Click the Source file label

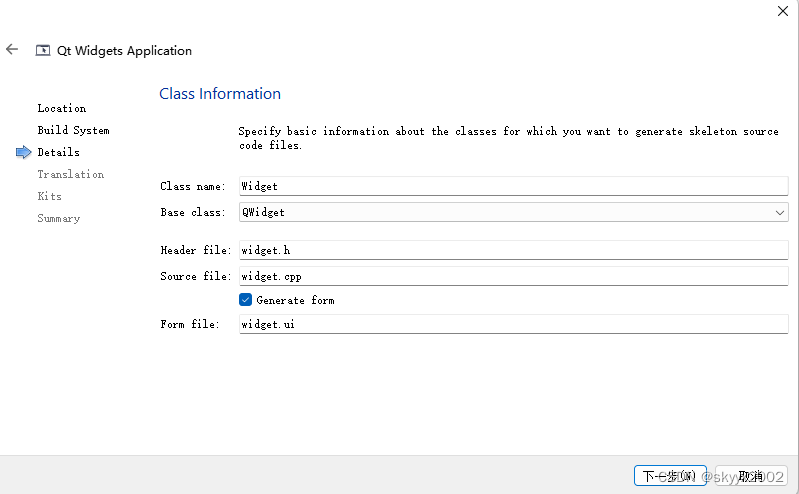coord(196,276)
